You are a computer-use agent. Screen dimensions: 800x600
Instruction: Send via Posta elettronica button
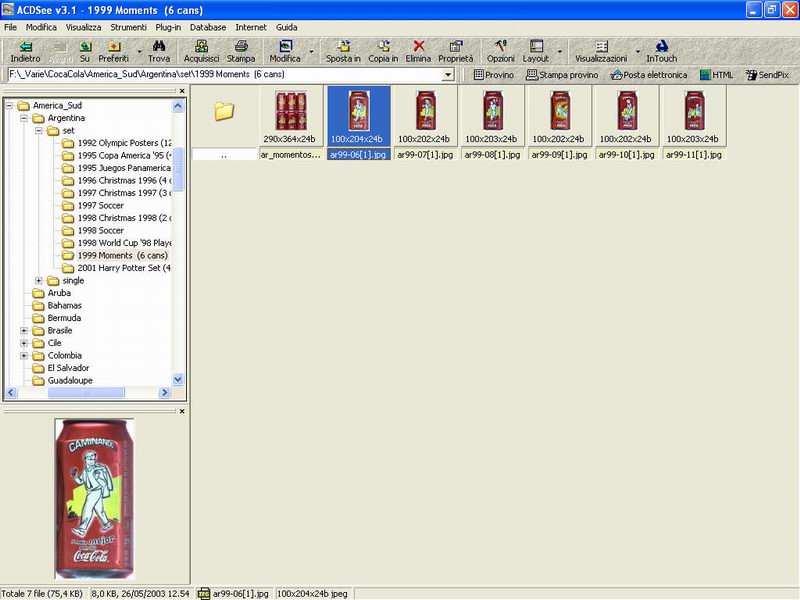coord(648,75)
